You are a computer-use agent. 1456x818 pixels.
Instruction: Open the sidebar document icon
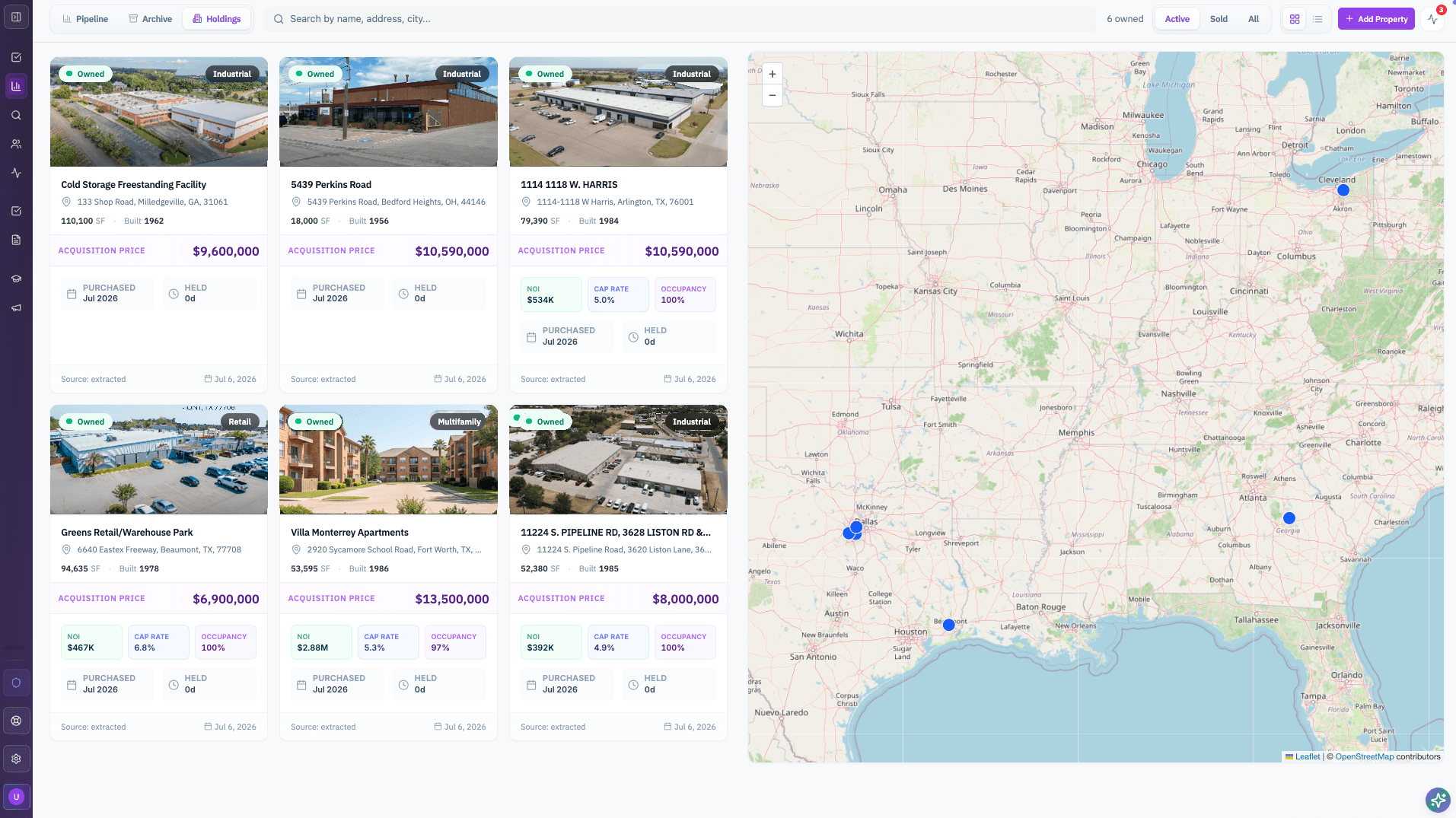click(x=16, y=240)
